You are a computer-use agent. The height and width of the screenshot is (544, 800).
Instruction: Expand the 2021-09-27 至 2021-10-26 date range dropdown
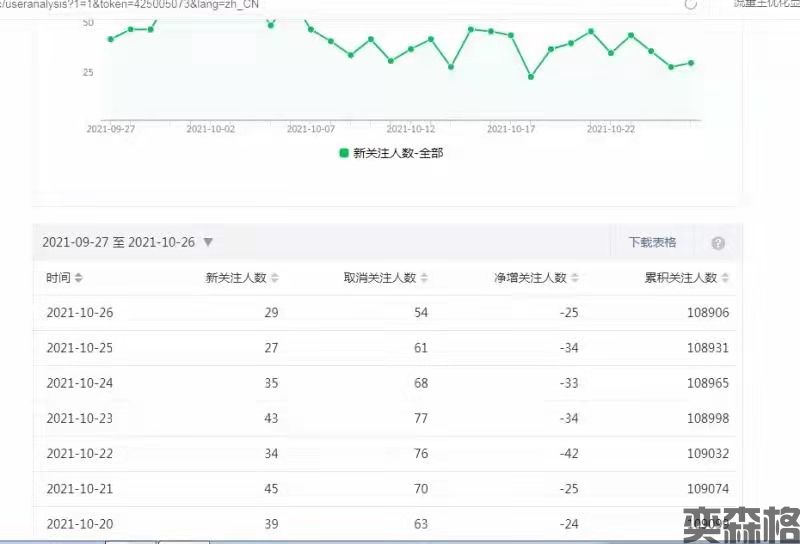point(208,242)
